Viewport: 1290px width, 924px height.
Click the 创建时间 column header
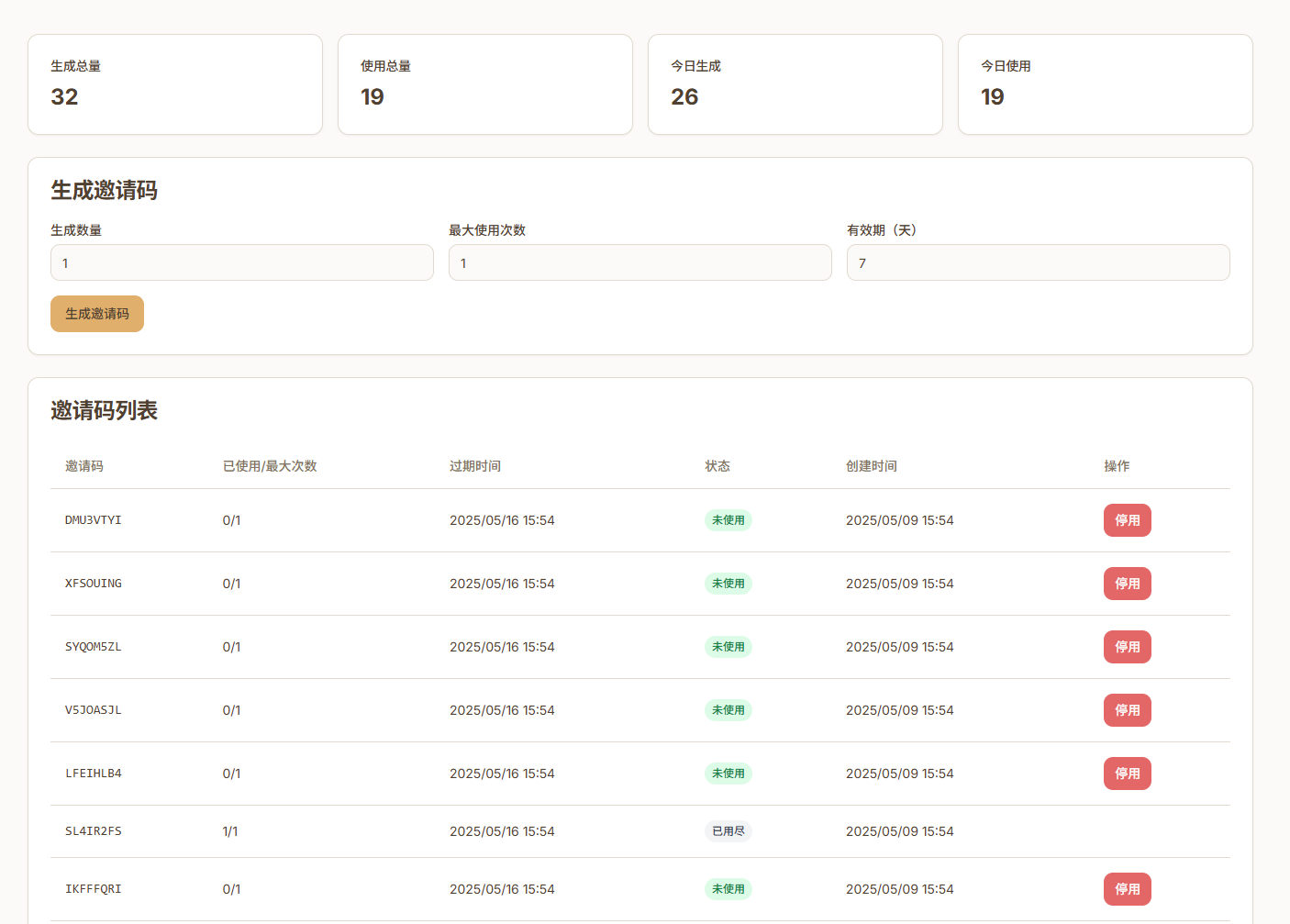point(871,466)
